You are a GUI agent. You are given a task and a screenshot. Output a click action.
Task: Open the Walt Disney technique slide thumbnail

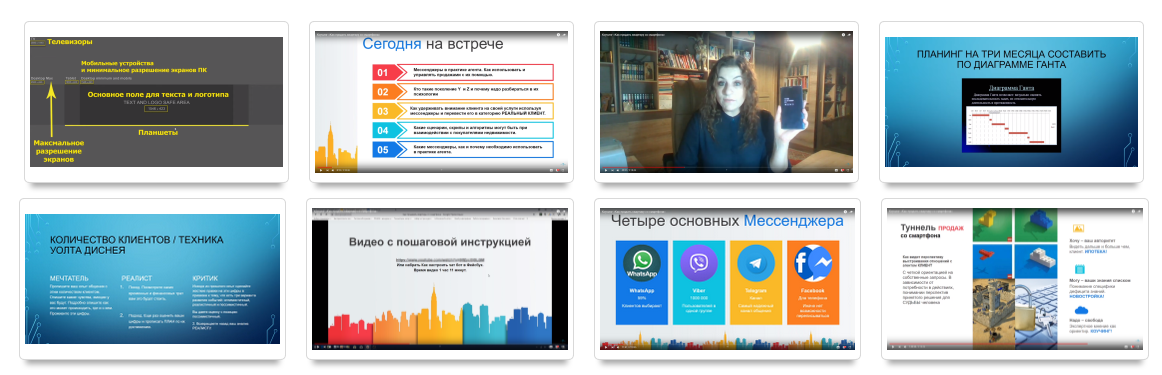tap(153, 279)
